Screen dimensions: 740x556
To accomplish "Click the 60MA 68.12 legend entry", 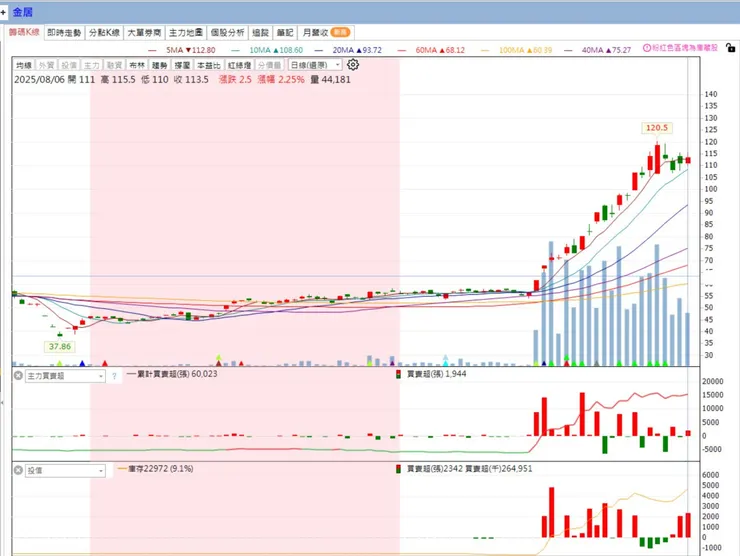I will click(x=431, y=50).
